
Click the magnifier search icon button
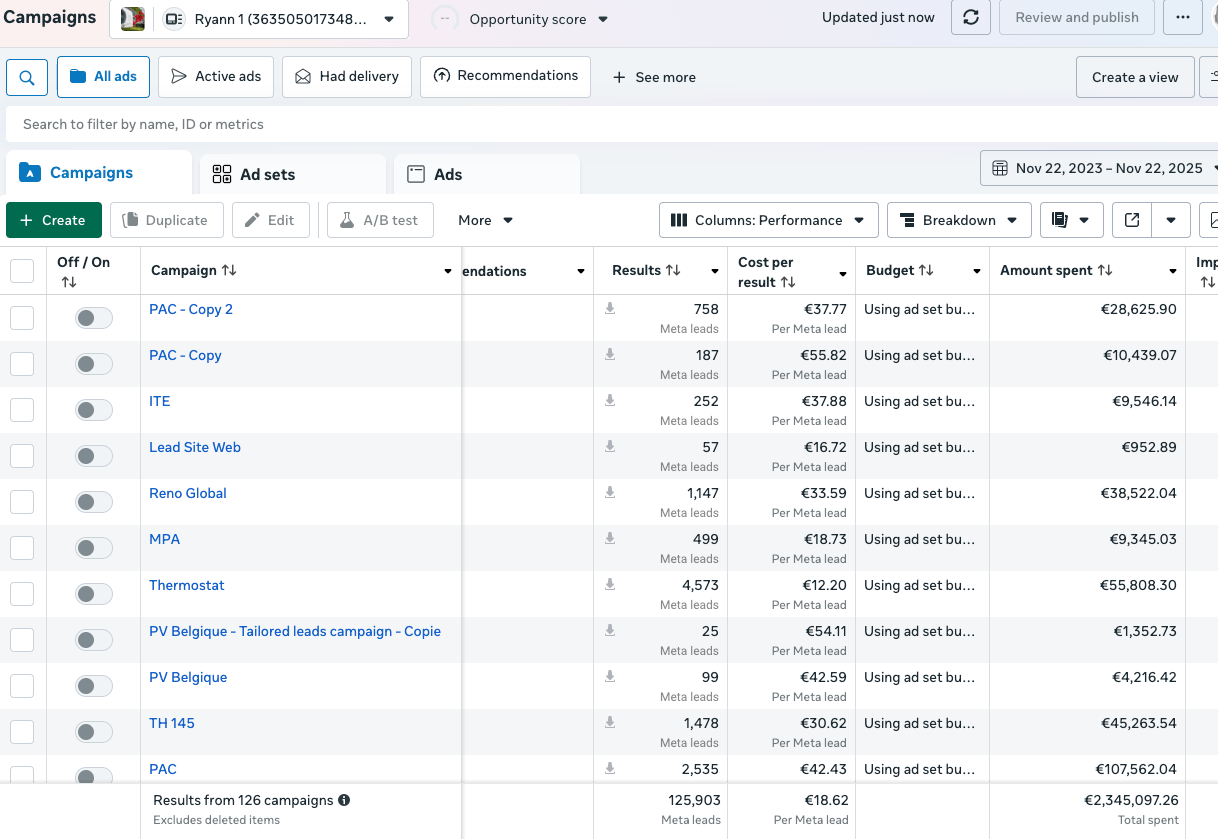click(27, 77)
